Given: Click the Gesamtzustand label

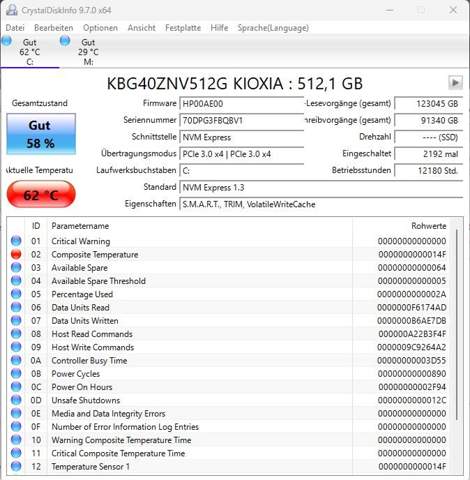Looking at the screenshot, I should pos(40,103).
